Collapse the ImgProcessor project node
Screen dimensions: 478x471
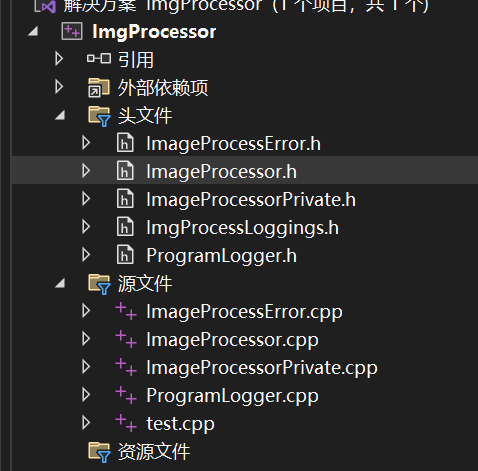coord(33,32)
